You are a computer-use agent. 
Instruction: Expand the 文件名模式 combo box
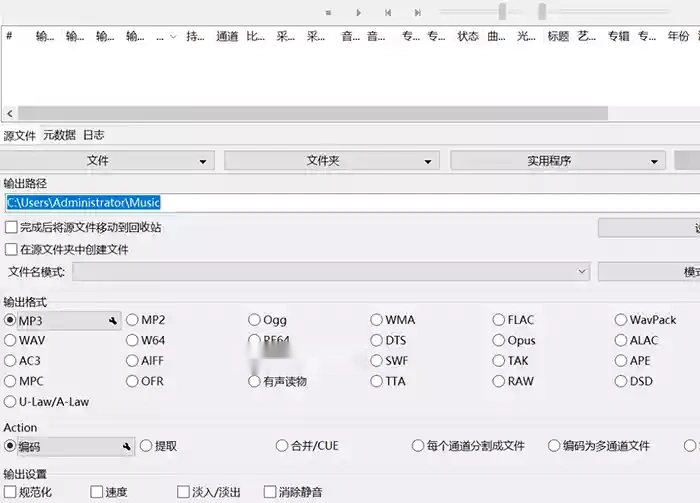click(582, 272)
